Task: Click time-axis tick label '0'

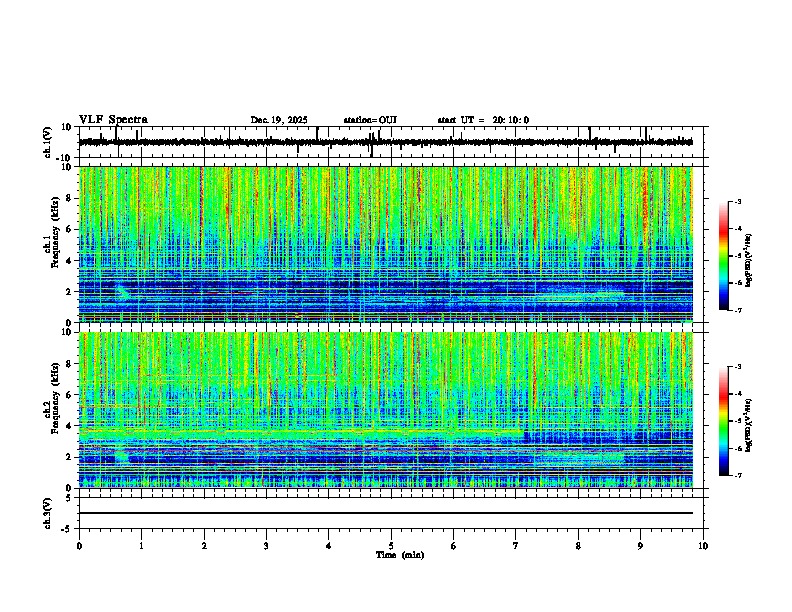Action: 79,546
